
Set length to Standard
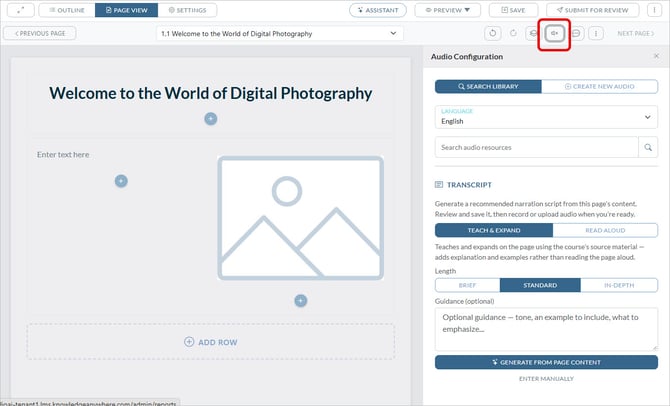tap(540, 285)
